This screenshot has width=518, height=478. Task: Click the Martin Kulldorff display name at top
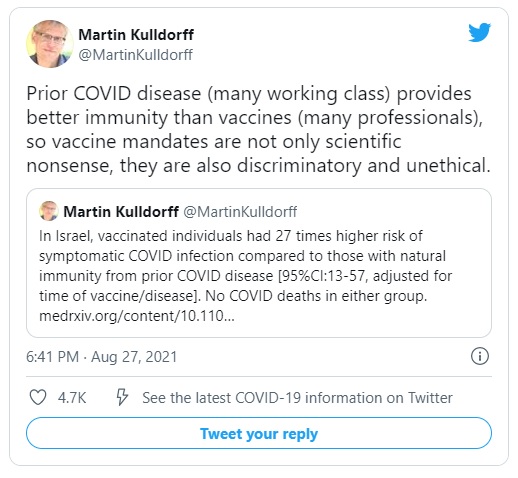point(136,35)
